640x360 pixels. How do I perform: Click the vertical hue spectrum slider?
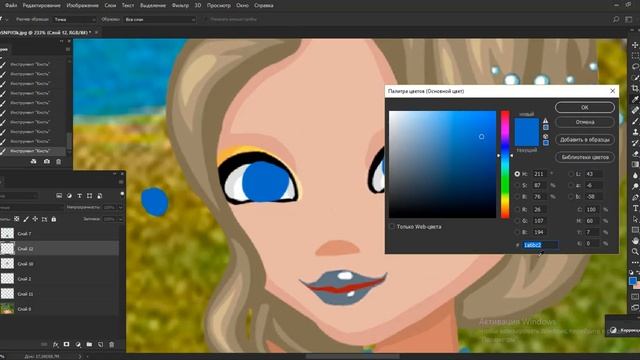coord(505,164)
